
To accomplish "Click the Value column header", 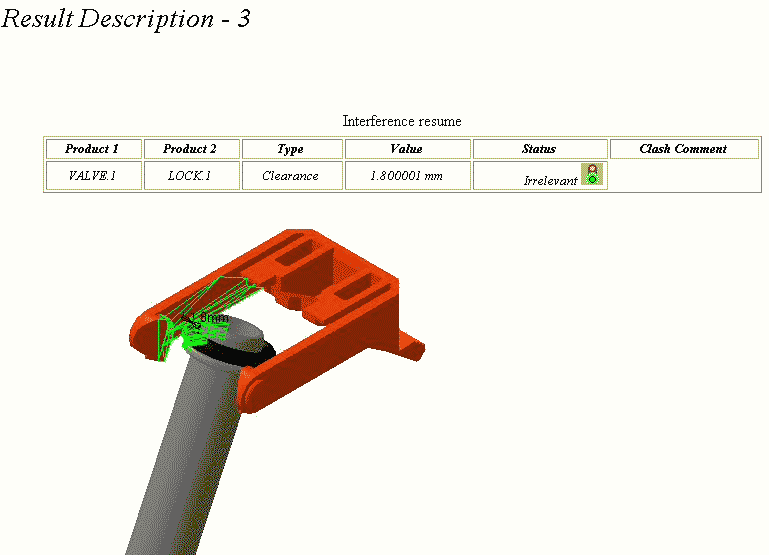I will click(x=406, y=149).
